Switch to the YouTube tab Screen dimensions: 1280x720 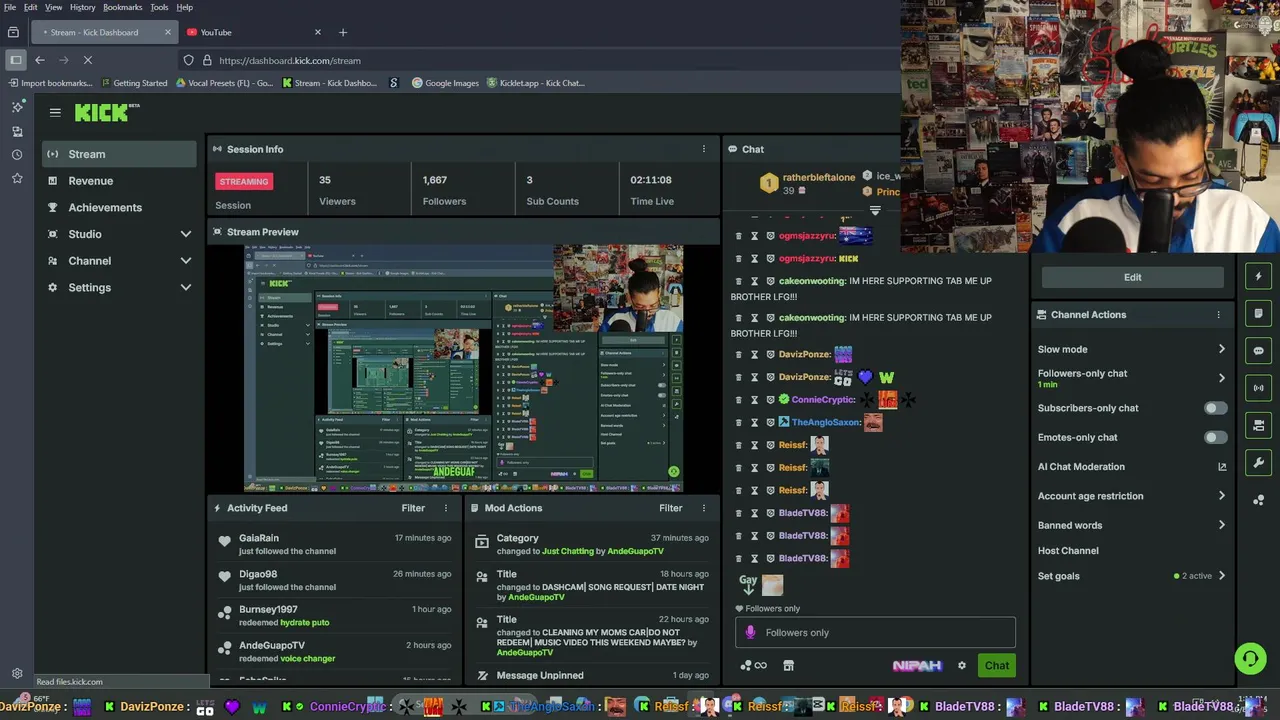[x=253, y=32]
